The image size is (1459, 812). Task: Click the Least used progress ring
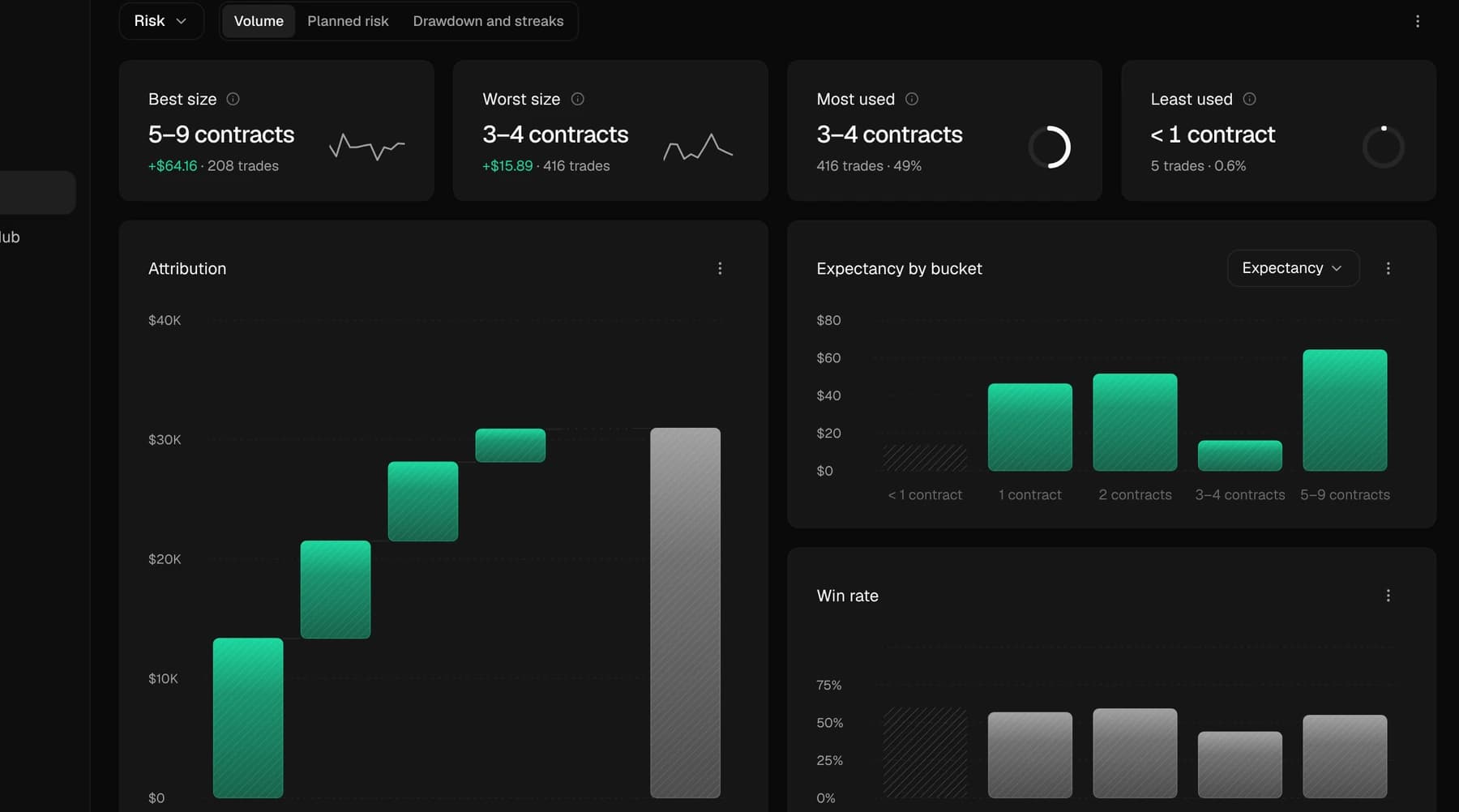(x=1384, y=147)
